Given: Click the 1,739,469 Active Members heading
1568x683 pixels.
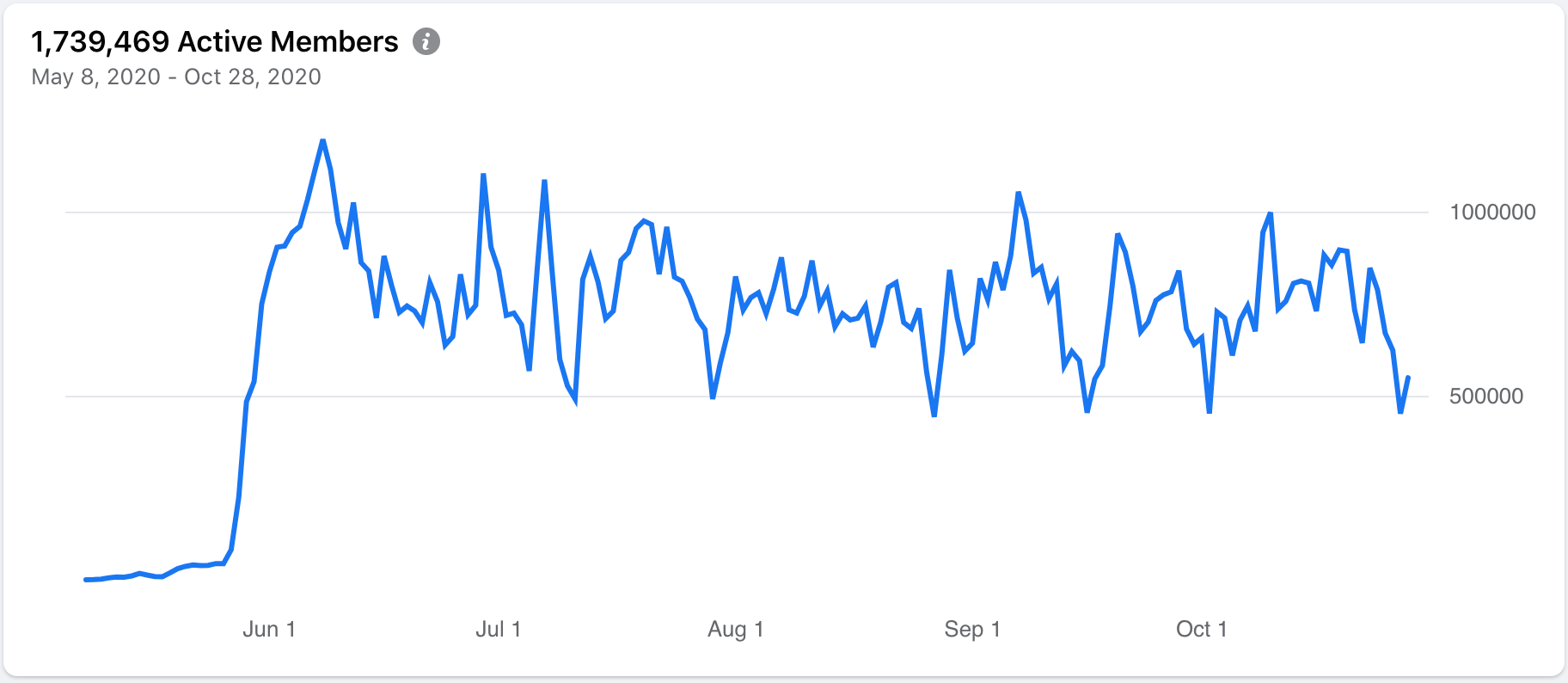Looking at the screenshot, I should [215, 41].
